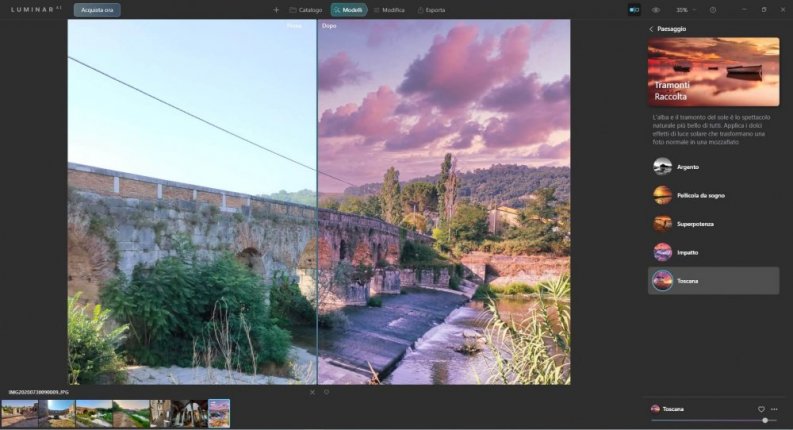Select the first thumbnail in the filmstrip

pos(19,413)
